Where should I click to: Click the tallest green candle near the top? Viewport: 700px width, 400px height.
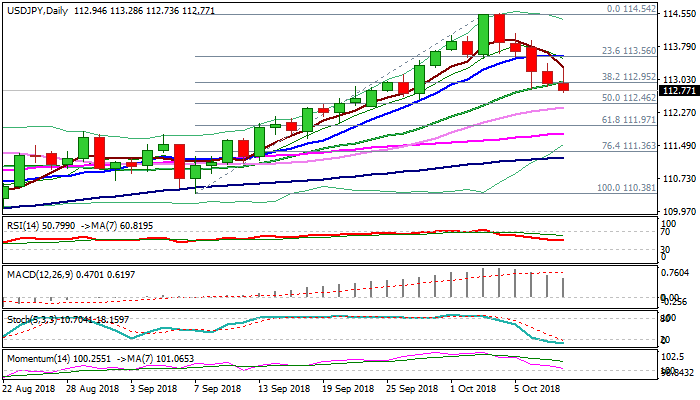(484, 34)
